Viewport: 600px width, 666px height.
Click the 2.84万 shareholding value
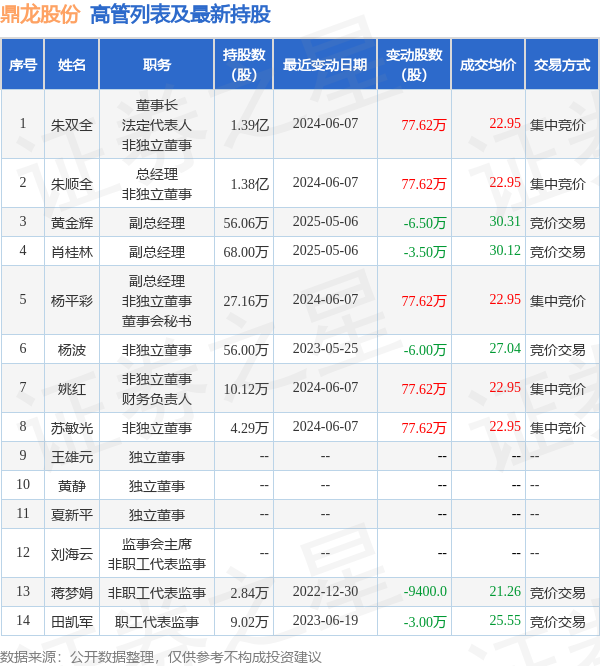[x=249, y=593]
